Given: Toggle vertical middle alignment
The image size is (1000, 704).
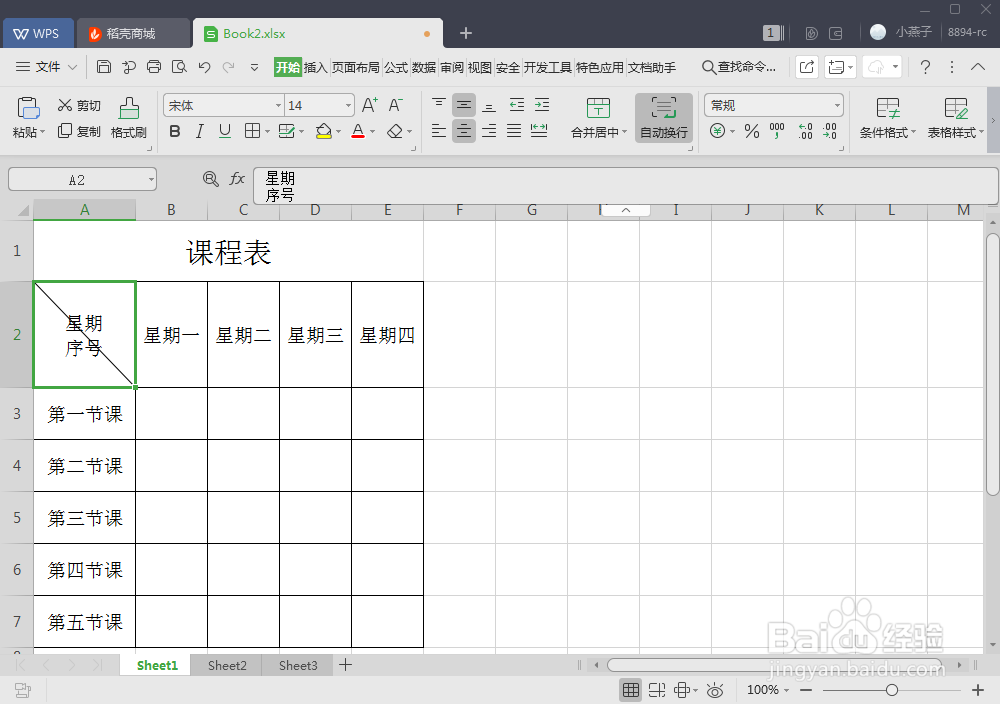Looking at the screenshot, I should click(464, 105).
